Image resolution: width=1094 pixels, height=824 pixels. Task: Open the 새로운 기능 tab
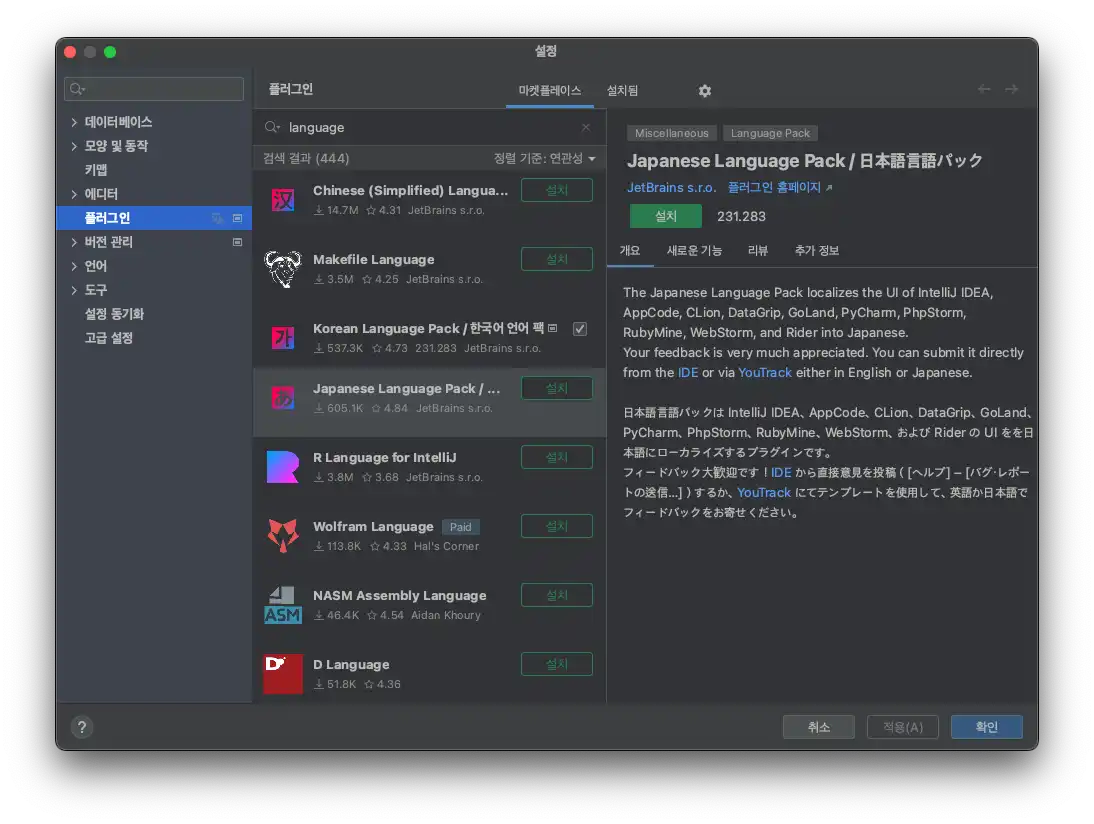tap(694, 250)
